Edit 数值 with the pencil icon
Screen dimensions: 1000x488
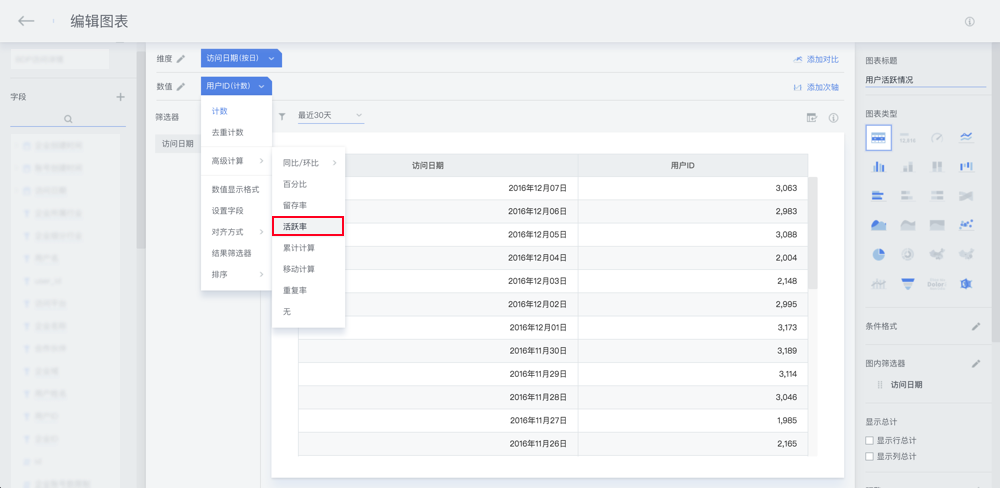pos(181,87)
